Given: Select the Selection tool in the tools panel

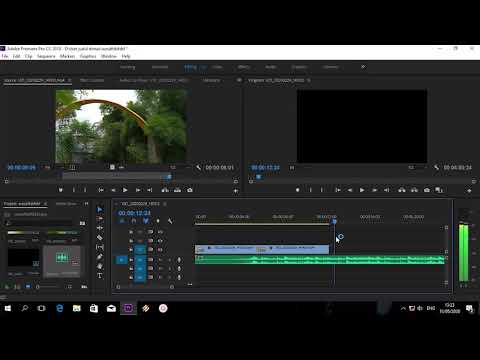Looking at the screenshot, I should pyautogui.click(x=100, y=209).
